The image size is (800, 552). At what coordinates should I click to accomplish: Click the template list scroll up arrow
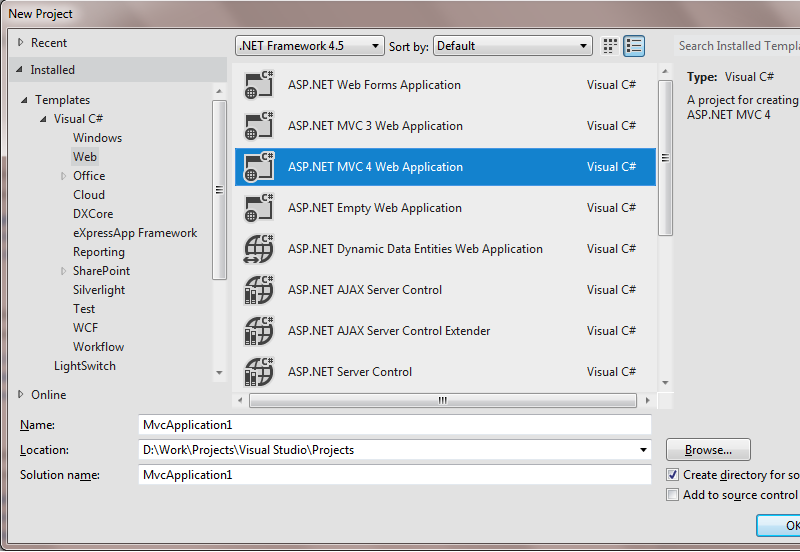pos(665,71)
